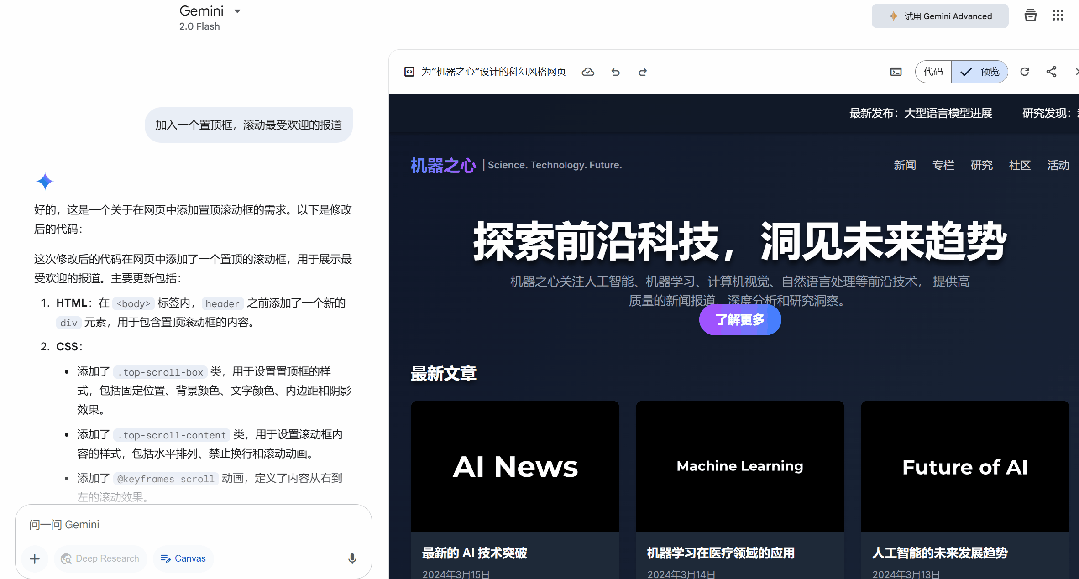Screen dimensions: 1079x579
Task: Toggle the Canvas mode chip
Action: coord(182,559)
